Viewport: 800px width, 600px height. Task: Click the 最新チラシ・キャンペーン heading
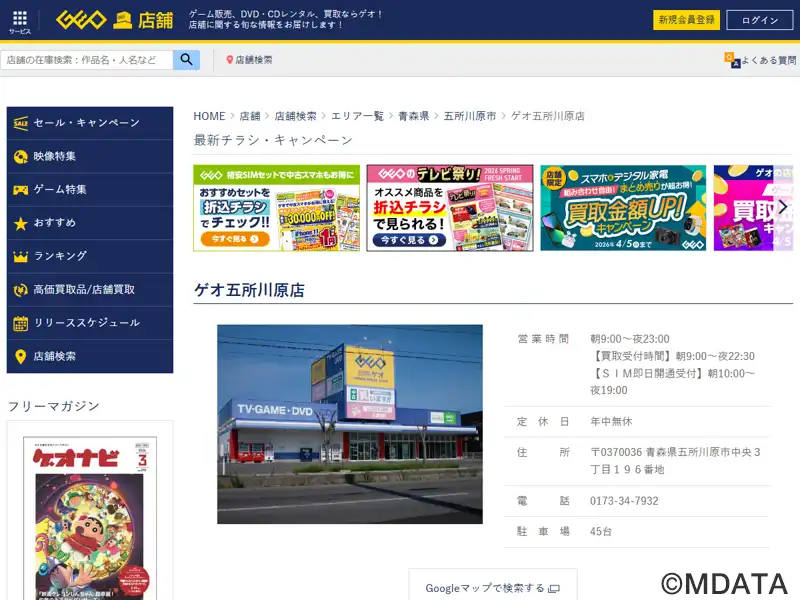(273, 140)
